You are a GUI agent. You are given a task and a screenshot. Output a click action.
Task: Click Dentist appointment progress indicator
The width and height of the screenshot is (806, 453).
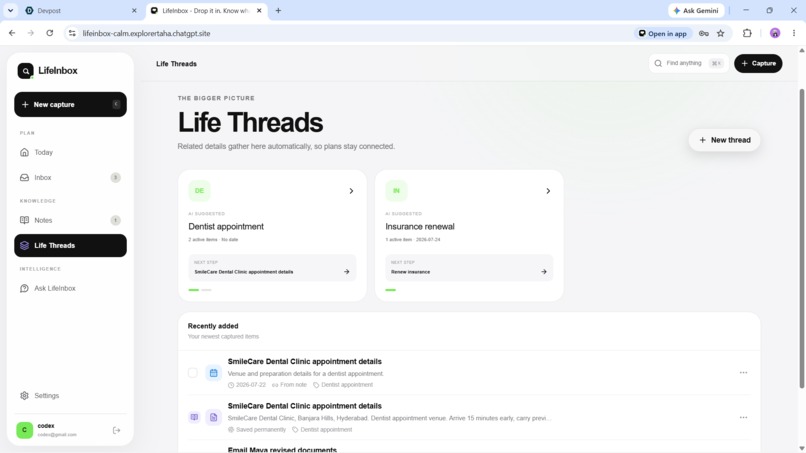coord(200,290)
